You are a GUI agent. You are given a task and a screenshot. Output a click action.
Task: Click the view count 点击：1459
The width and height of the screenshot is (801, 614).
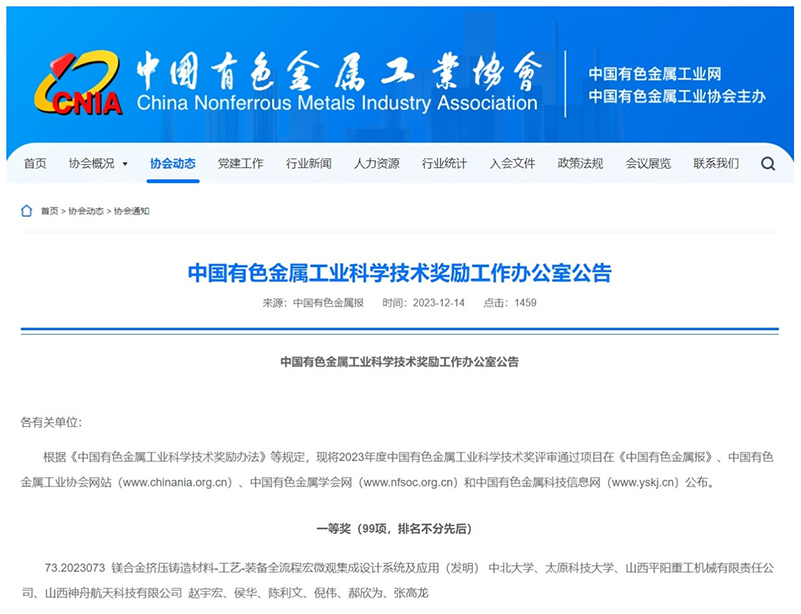[x=510, y=303]
